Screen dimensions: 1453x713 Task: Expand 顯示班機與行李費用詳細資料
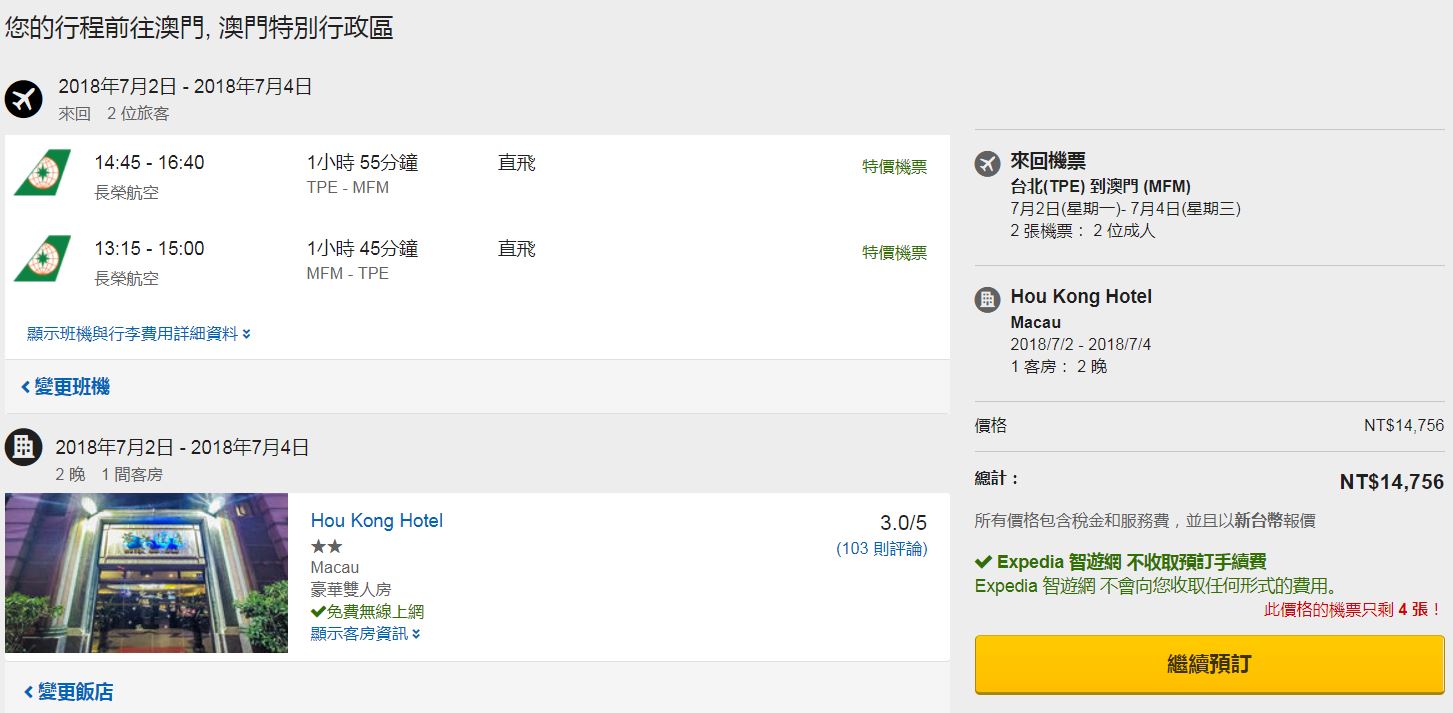[x=138, y=334]
